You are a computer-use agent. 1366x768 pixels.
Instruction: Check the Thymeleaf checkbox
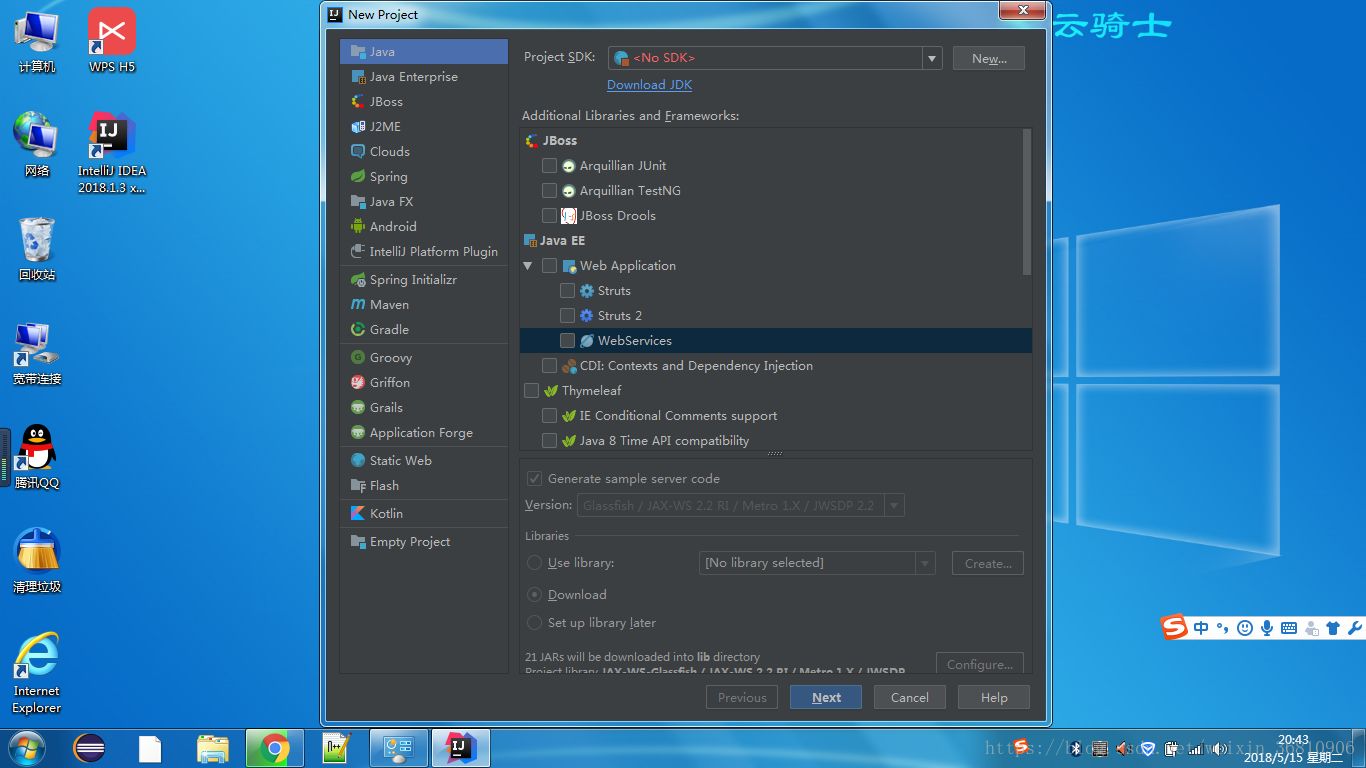click(x=531, y=391)
